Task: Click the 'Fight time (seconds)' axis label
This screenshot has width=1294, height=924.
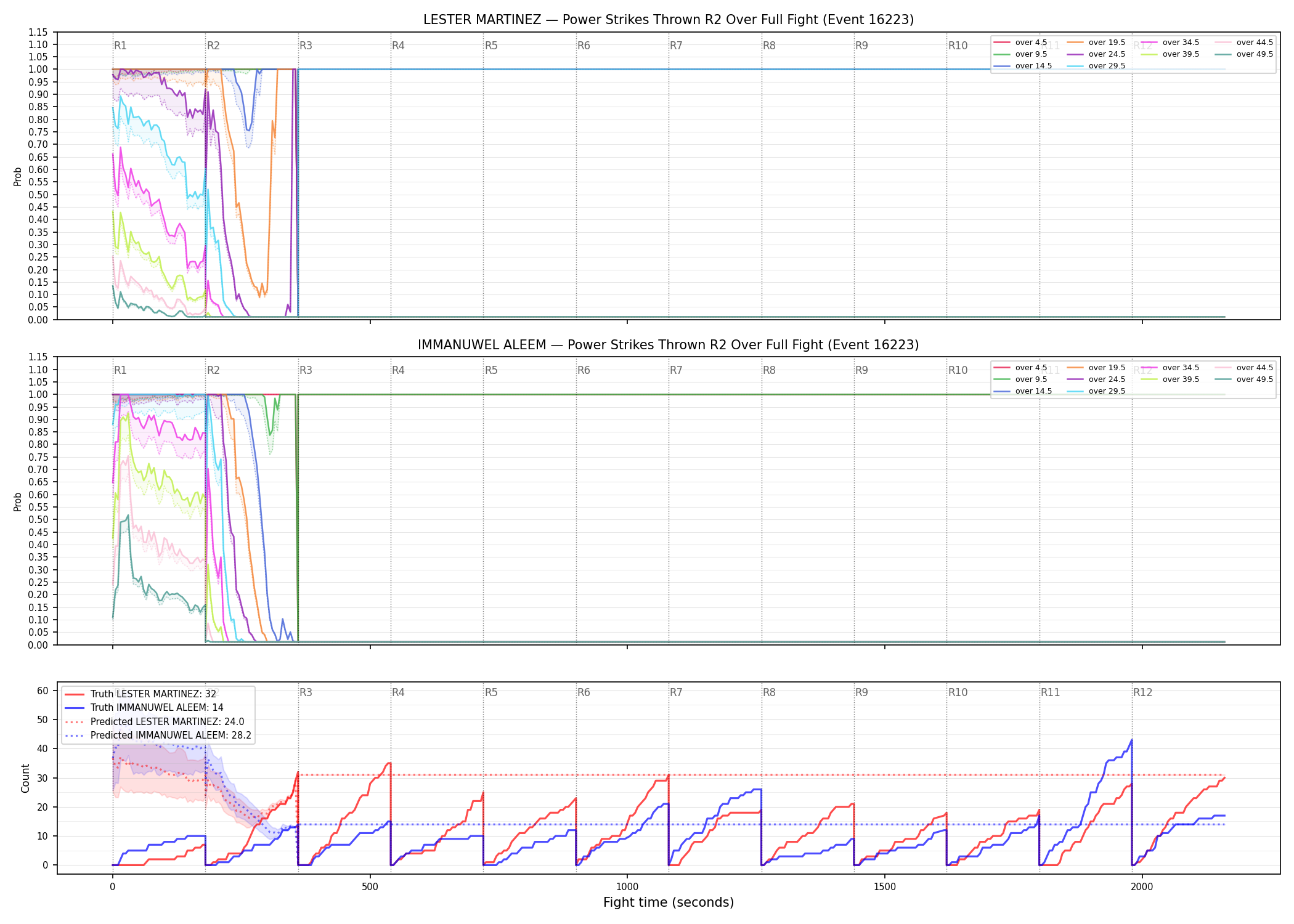Action: (669, 902)
